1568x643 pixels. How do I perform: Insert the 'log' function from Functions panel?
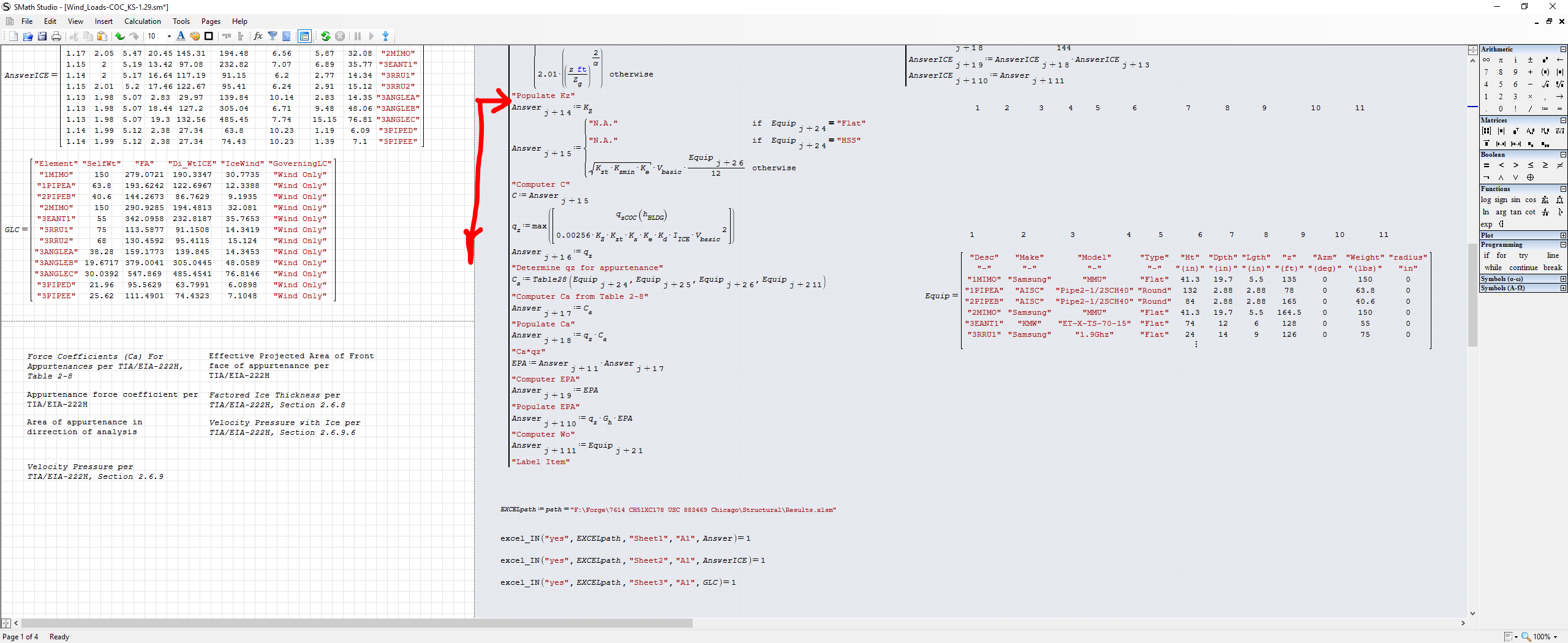pyautogui.click(x=1486, y=200)
